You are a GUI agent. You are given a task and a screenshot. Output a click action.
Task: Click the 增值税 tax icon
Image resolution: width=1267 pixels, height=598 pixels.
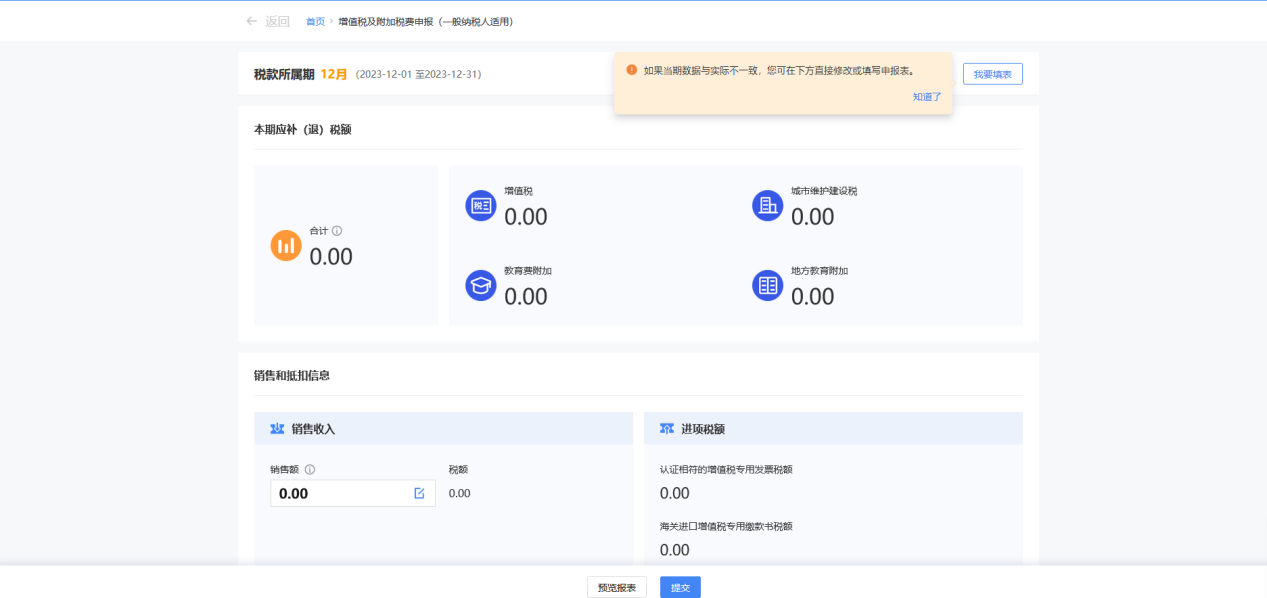(481, 205)
